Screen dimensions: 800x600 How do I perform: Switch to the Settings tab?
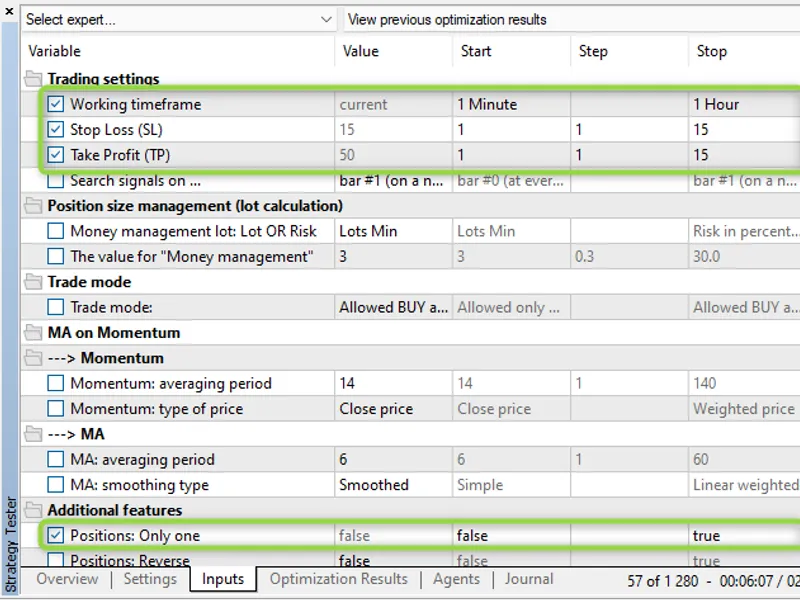click(150, 579)
